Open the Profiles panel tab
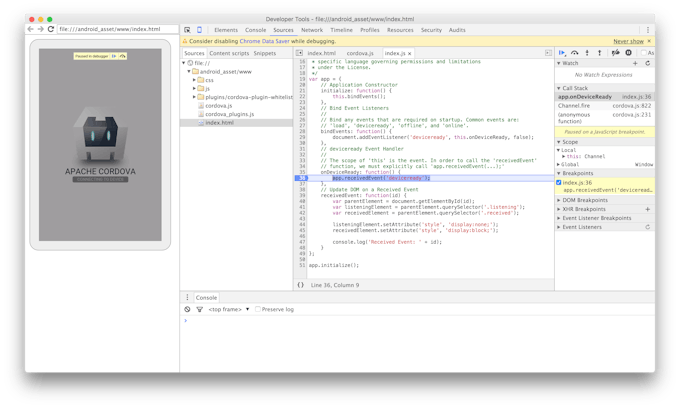 pos(369,30)
